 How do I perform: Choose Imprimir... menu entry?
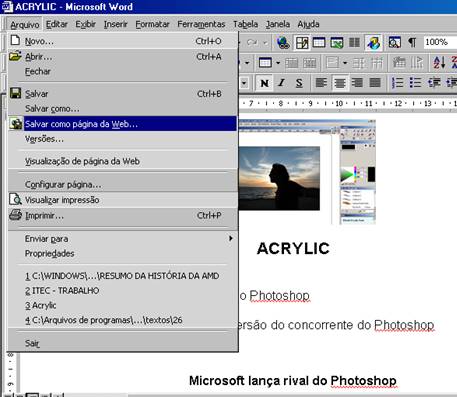coord(123,216)
